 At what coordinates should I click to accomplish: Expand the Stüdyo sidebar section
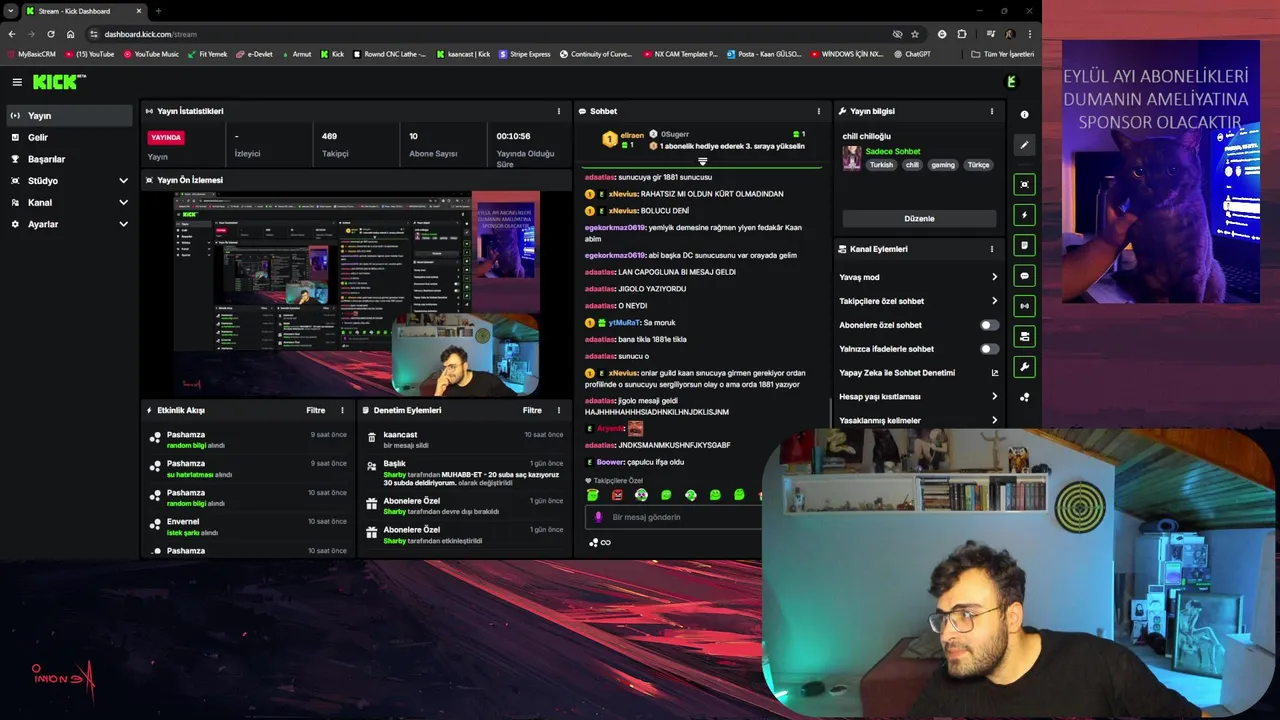(123, 181)
